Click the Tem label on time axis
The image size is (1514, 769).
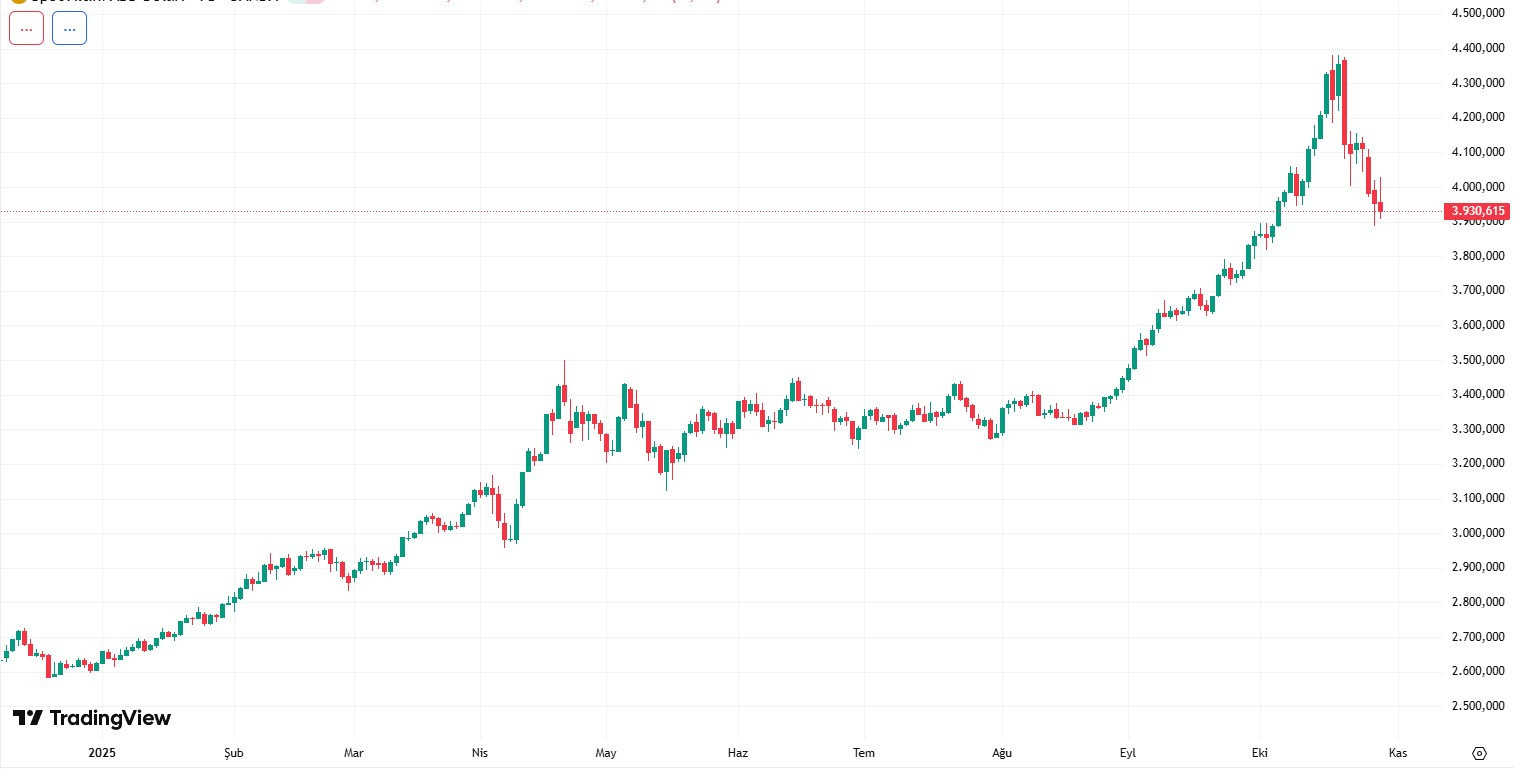point(864,753)
